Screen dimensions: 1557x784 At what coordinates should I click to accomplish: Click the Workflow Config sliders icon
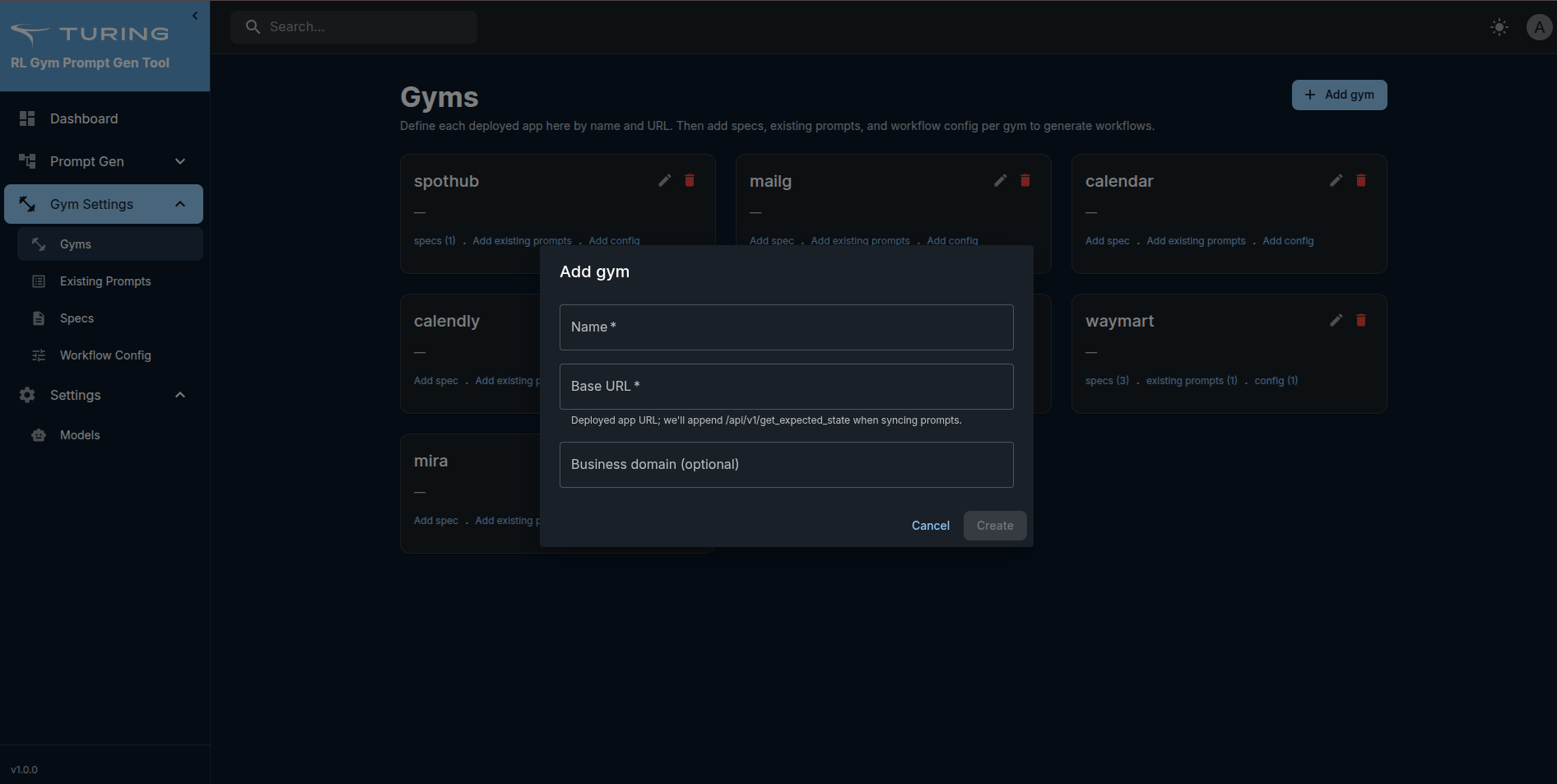coord(38,355)
